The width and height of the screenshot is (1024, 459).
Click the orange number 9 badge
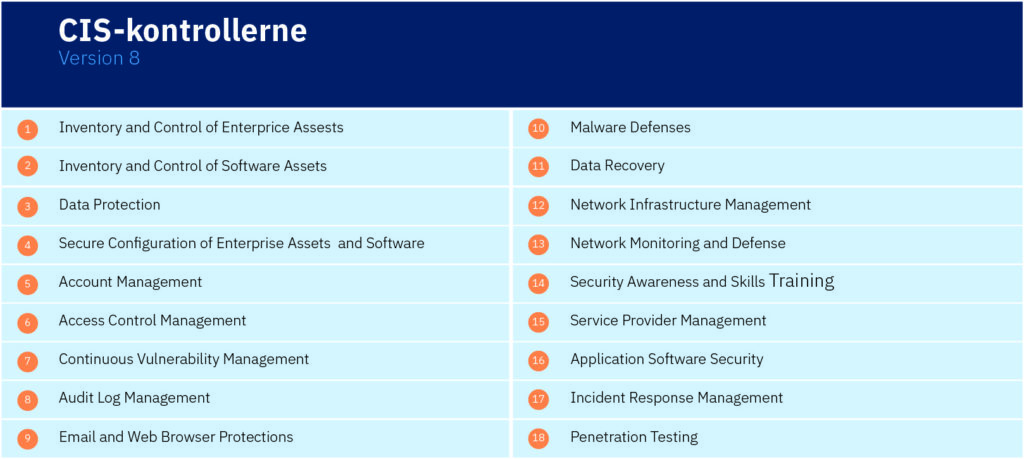(27, 438)
